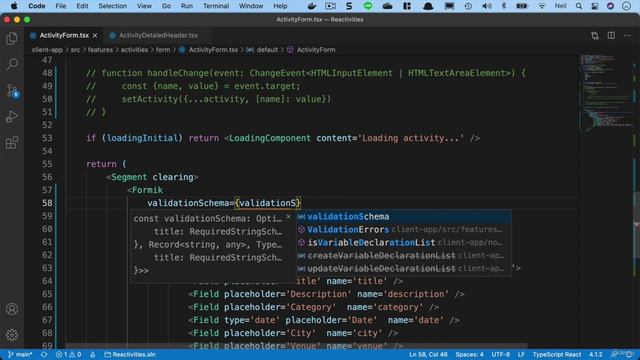
Task: Click the battery menu bar icon
Action: point(522,6)
